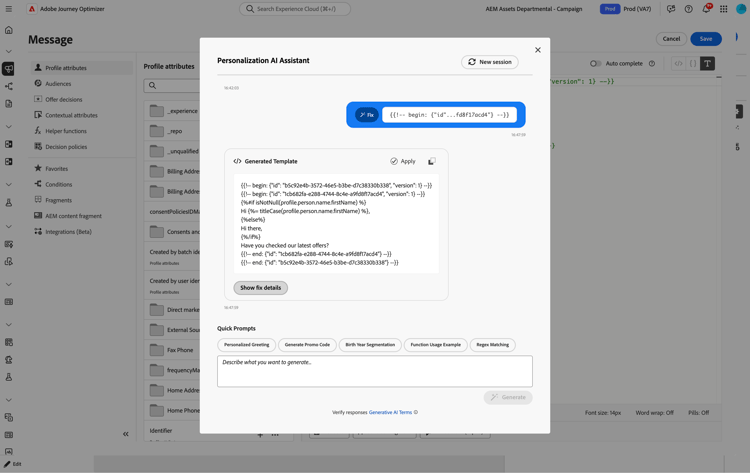Click the Fix pill in the chat message
The image size is (750, 473).
(367, 115)
